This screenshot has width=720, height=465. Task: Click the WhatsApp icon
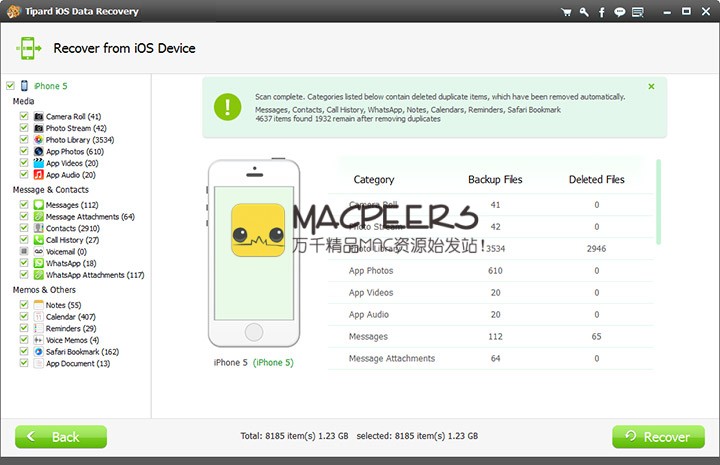[39, 263]
